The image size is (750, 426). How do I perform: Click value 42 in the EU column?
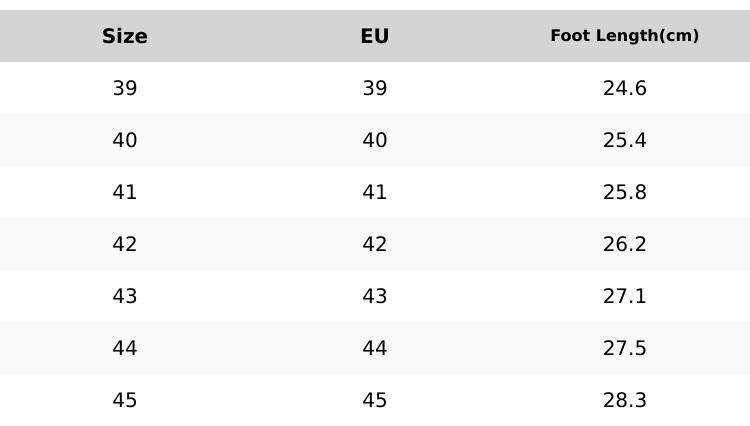coord(375,244)
